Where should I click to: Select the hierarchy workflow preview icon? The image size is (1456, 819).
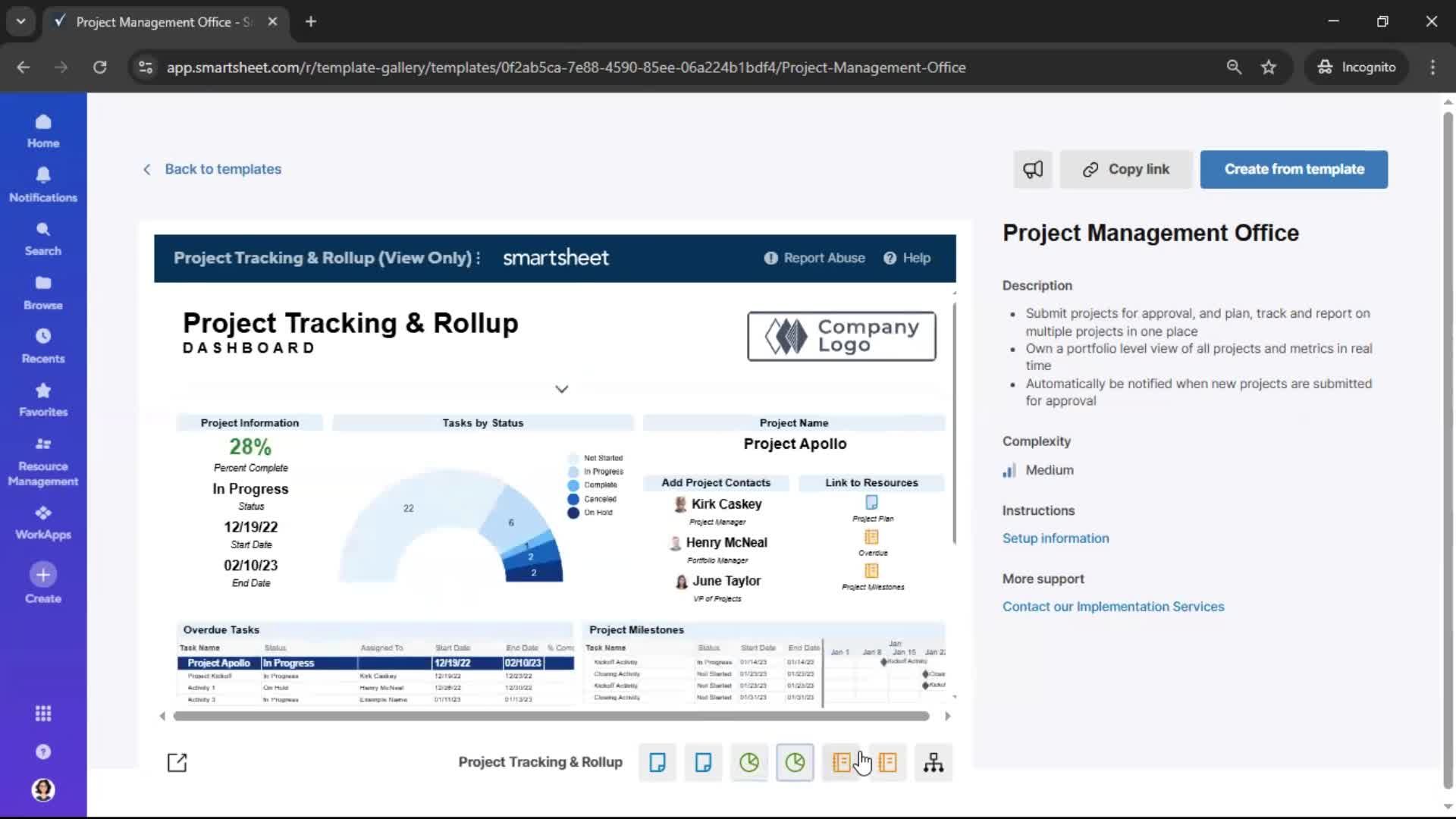(934, 762)
